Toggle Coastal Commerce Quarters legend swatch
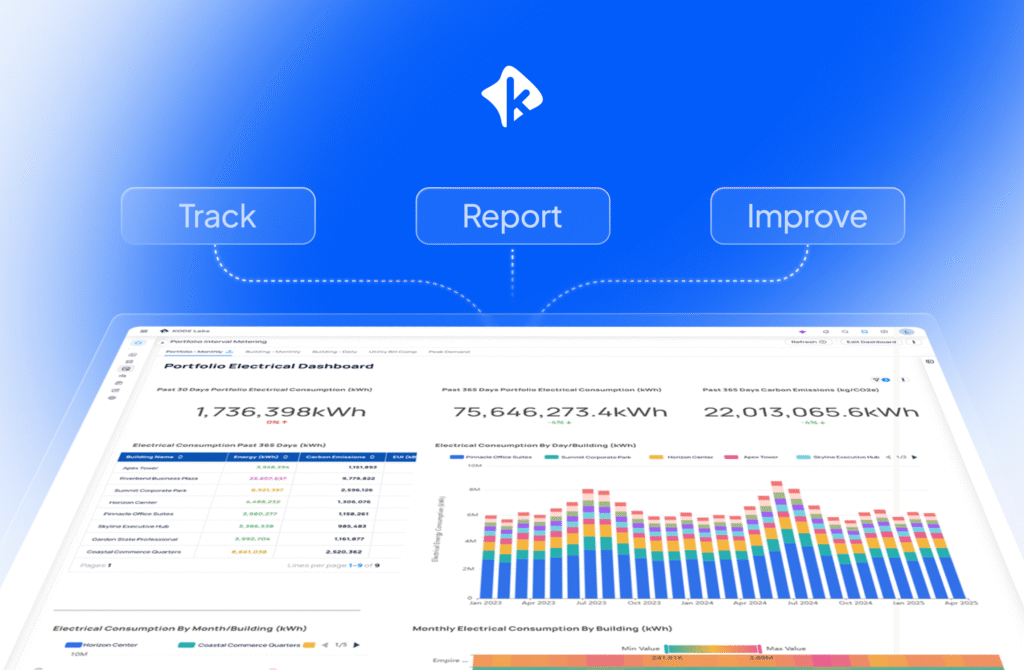The width and height of the screenshot is (1024, 670). pos(186,645)
